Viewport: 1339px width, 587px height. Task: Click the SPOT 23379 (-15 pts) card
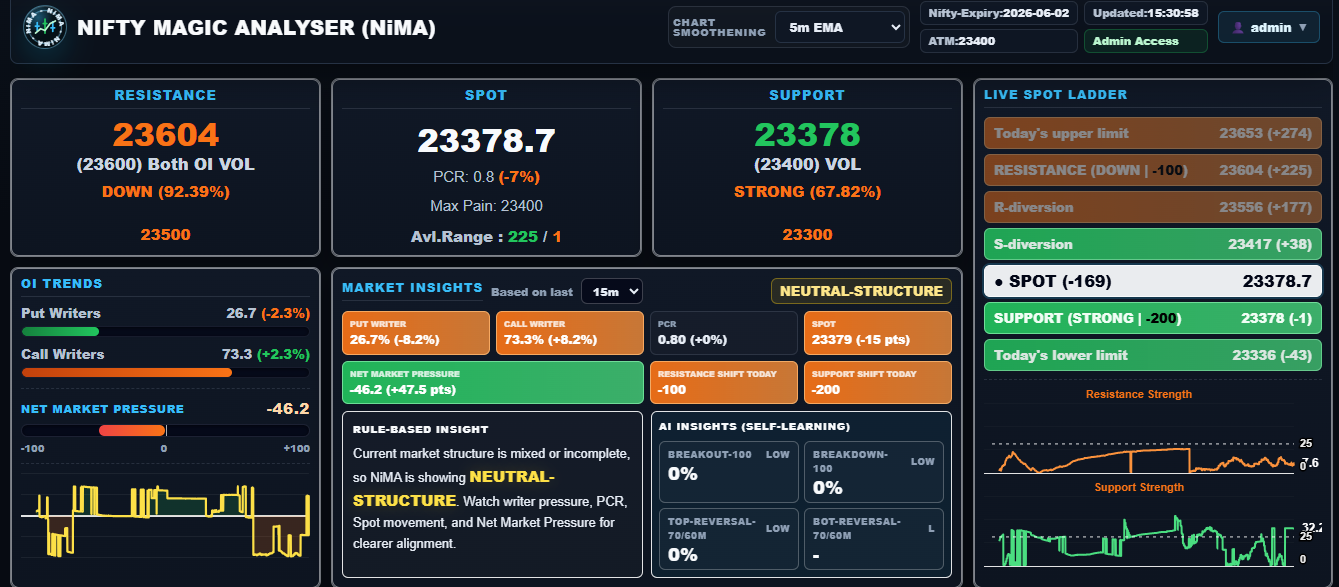tap(878, 333)
